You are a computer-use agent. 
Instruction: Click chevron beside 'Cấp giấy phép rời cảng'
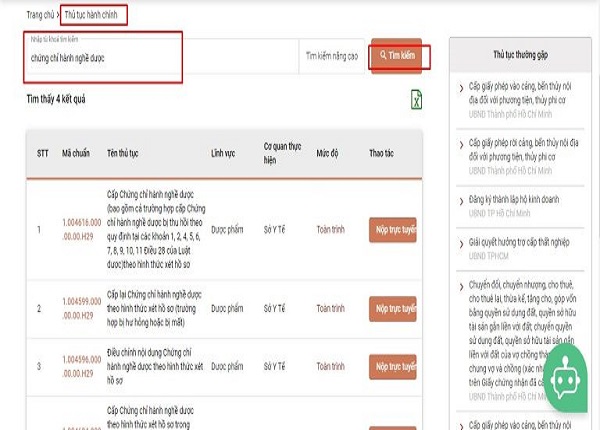point(461,145)
